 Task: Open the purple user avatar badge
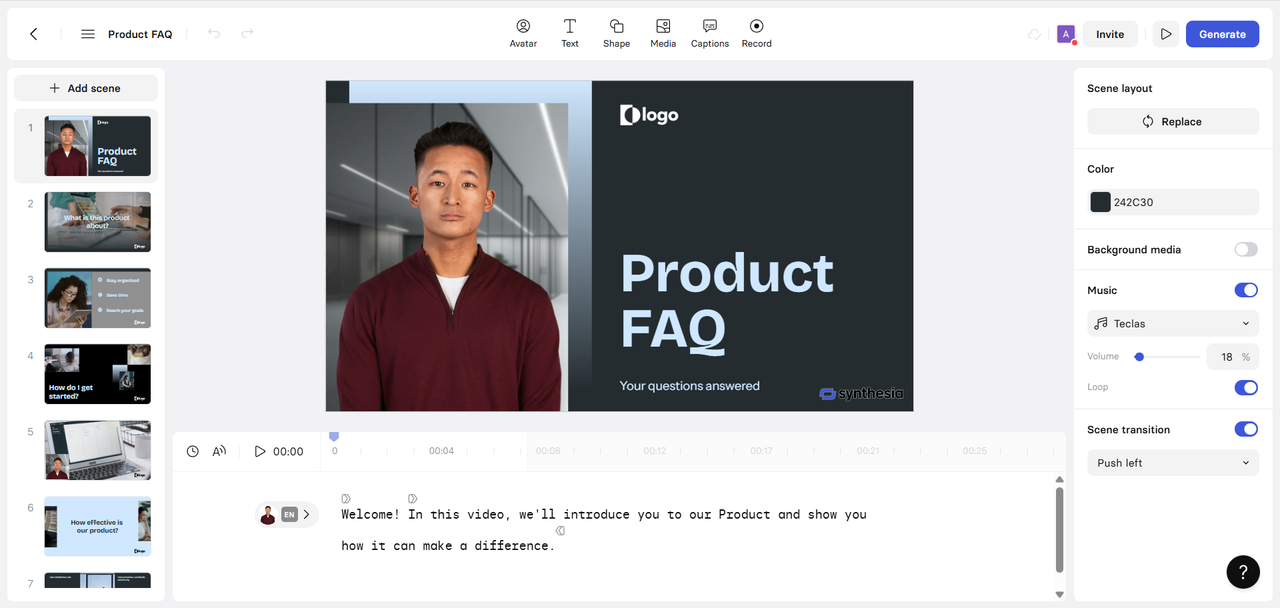click(1066, 34)
